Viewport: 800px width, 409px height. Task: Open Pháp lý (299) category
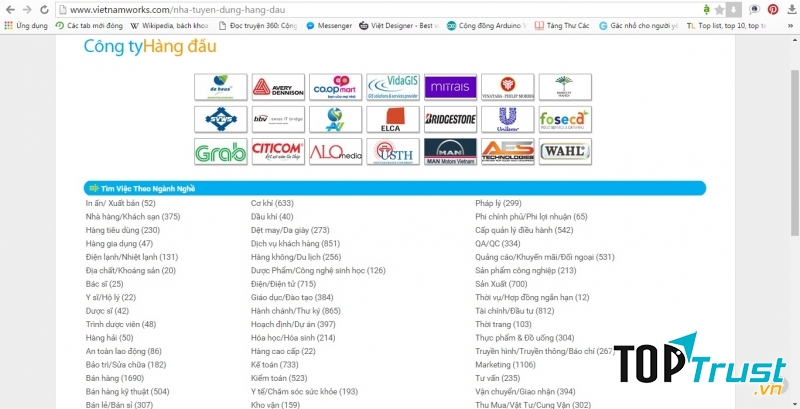click(x=498, y=203)
